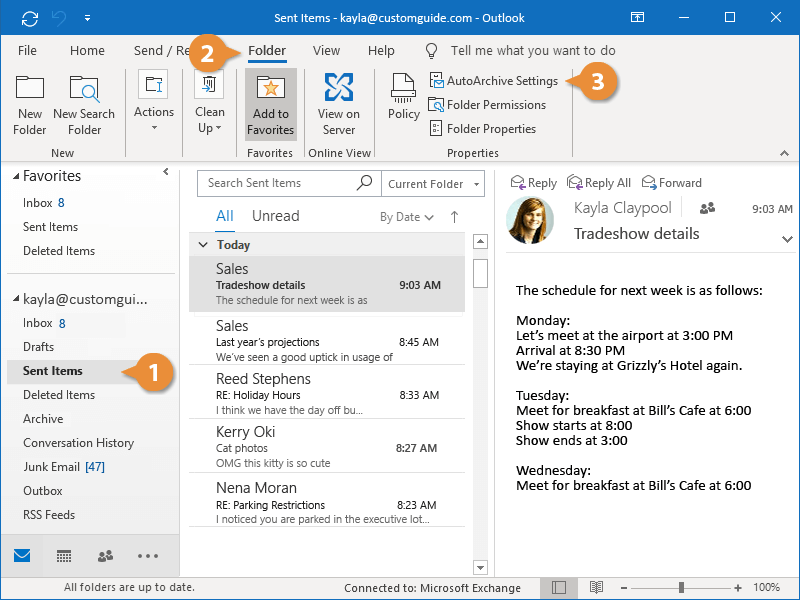The image size is (800, 600).
Task: Collapse the Favorites section
Action: 16,176
